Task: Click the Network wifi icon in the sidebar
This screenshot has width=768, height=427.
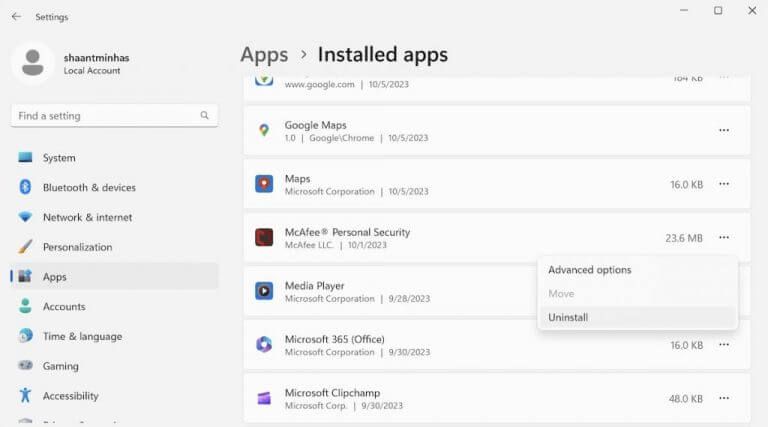Action: click(25, 217)
